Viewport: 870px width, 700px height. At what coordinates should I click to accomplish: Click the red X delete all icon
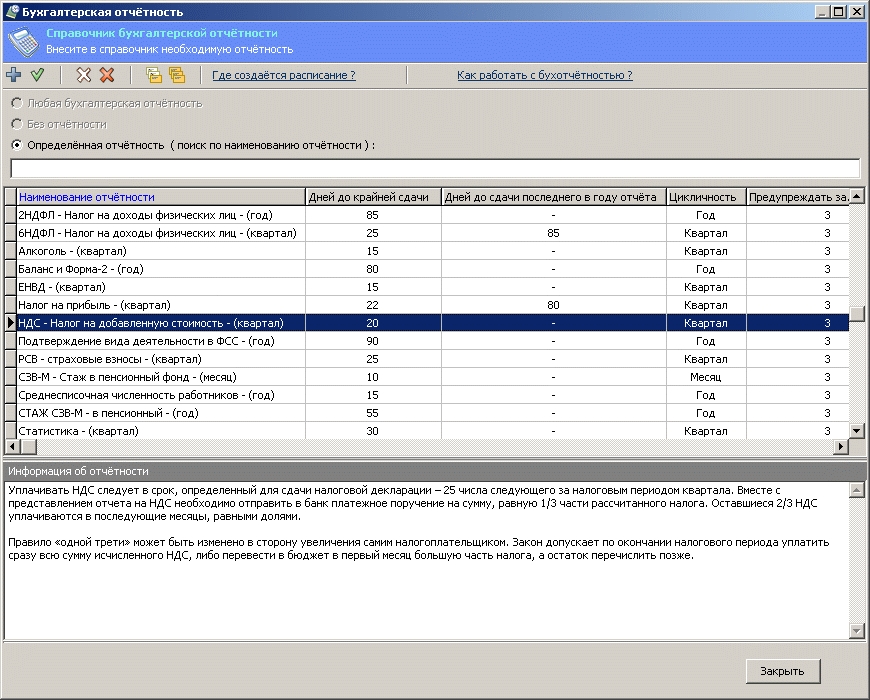coord(107,75)
